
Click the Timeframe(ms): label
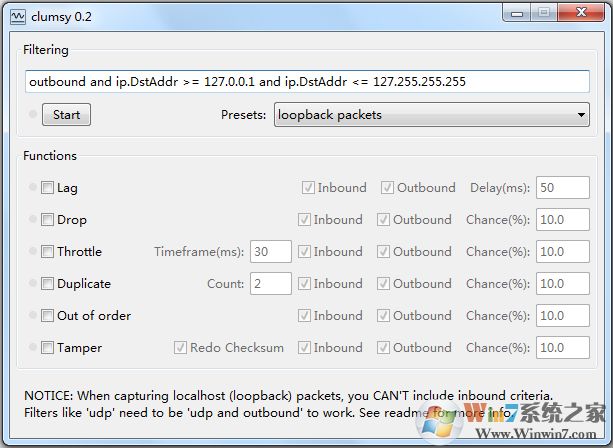coord(199,252)
